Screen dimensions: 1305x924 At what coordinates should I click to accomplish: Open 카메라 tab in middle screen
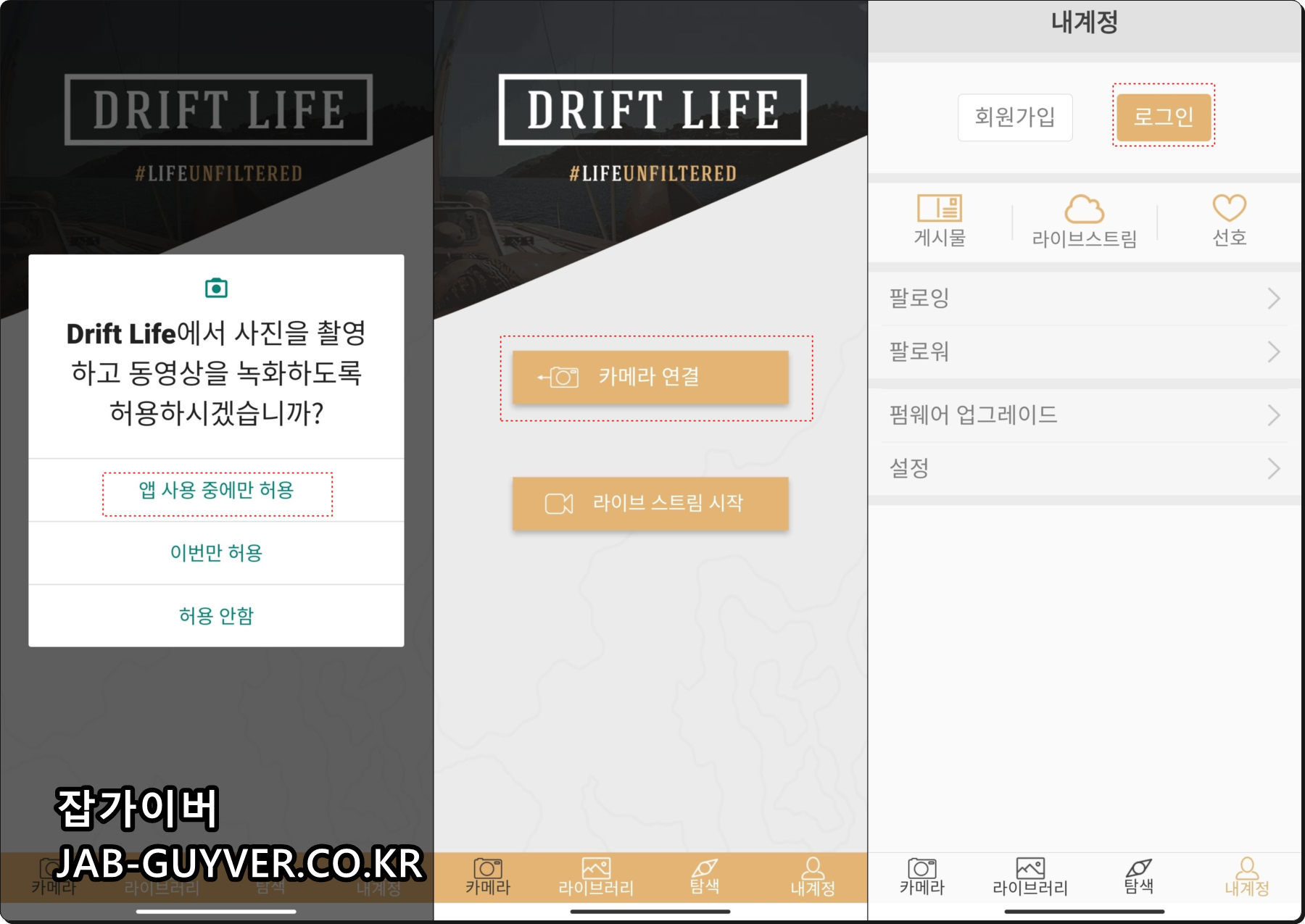point(488,877)
